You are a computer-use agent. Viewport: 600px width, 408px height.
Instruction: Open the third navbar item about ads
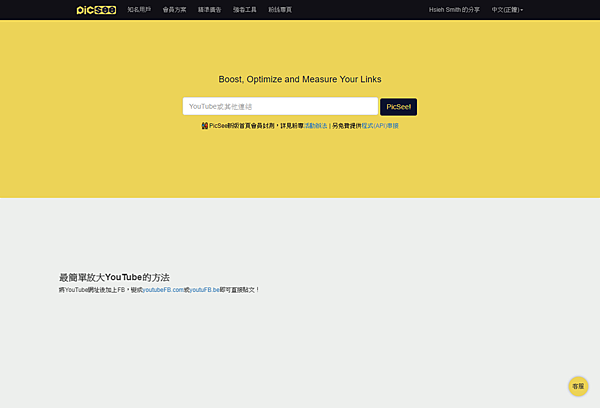pos(210,10)
